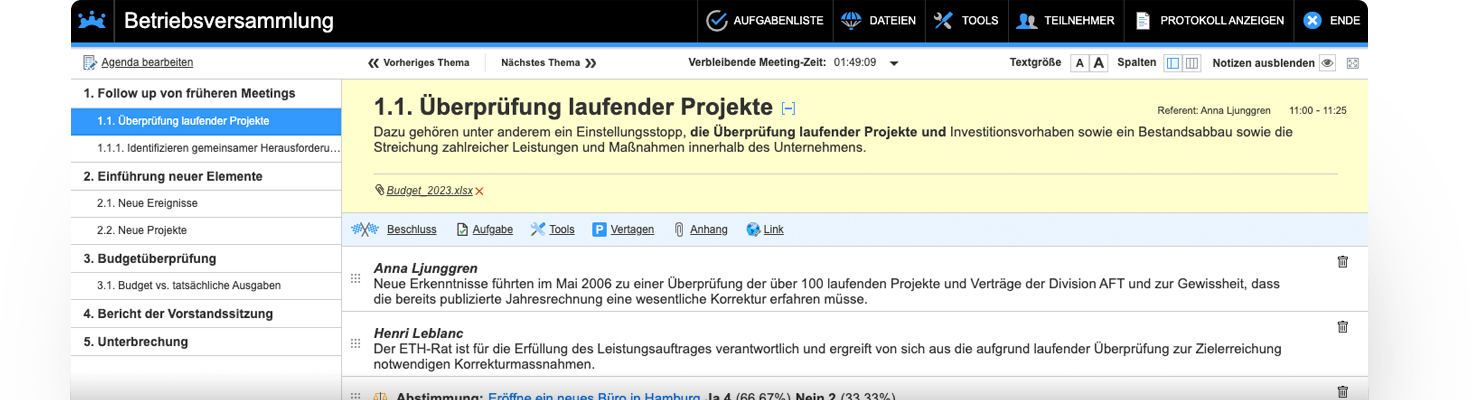
Task: Grab the drag handle of Anna Ljunggren's note
Action: 355,278
